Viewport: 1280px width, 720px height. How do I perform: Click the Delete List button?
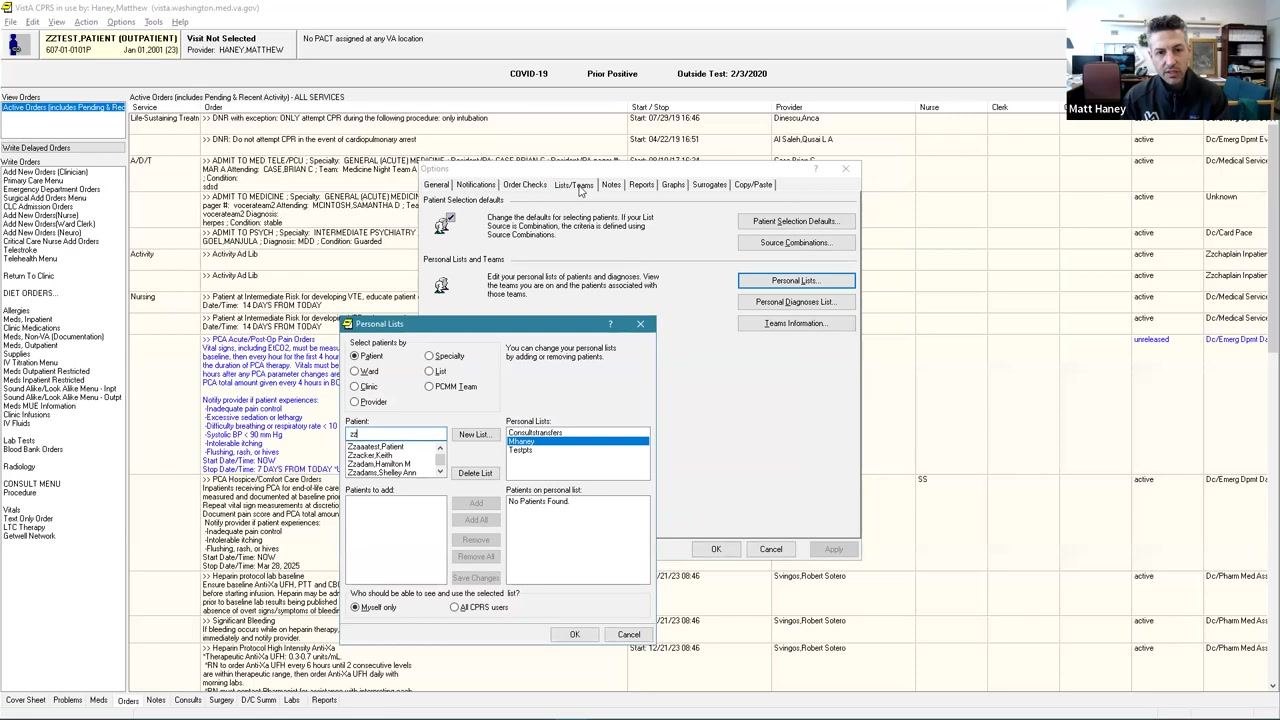(475, 473)
